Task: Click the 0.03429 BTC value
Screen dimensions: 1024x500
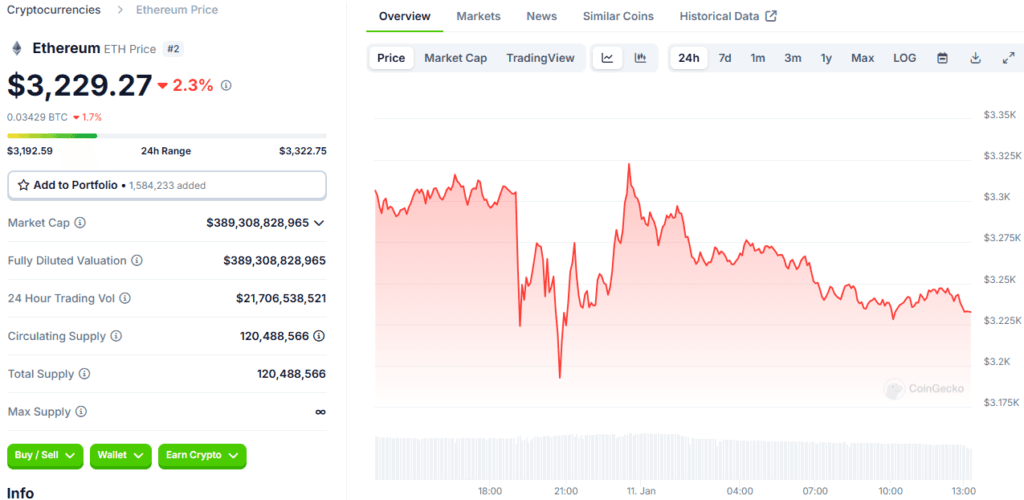Action: pos(37,117)
